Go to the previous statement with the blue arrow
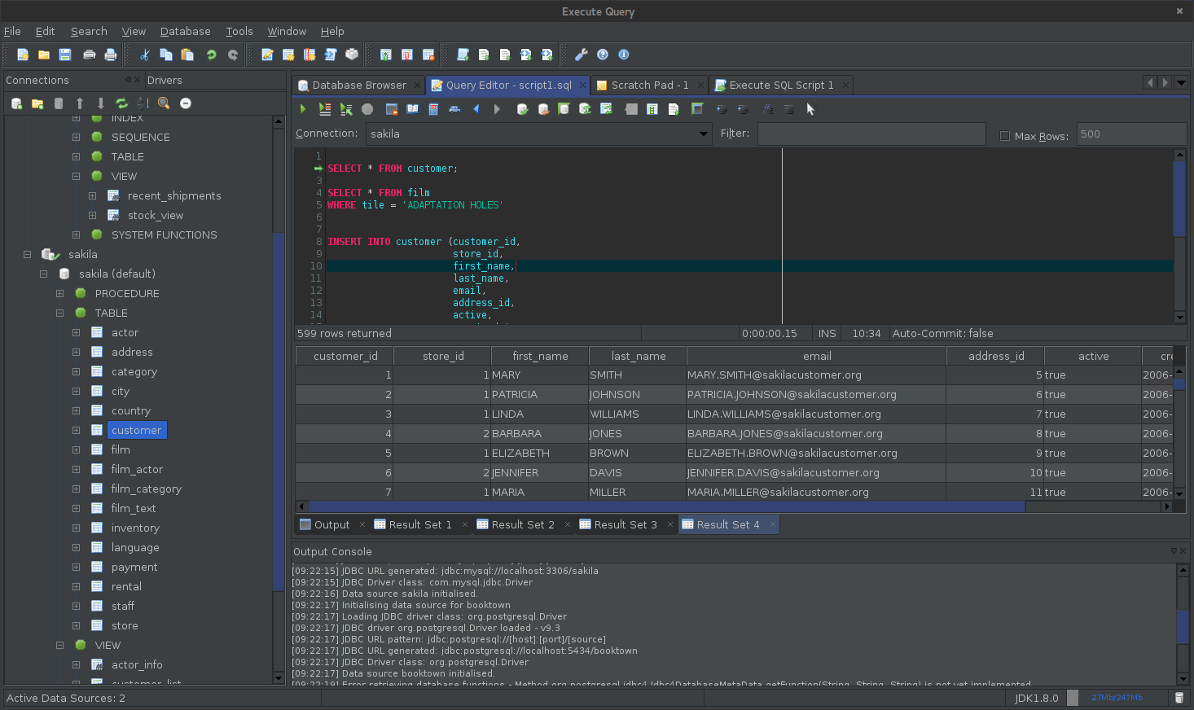The height and width of the screenshot is (710, 1194). tap(476, 109)
